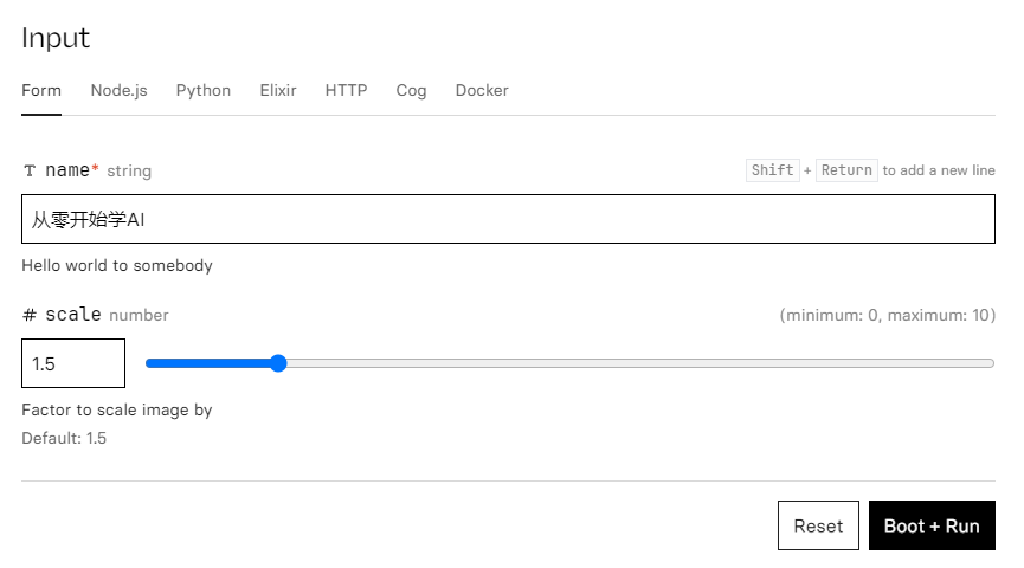Screen dimensions: 1024x568
Task: Click the scale number input box
Action: 73,363
